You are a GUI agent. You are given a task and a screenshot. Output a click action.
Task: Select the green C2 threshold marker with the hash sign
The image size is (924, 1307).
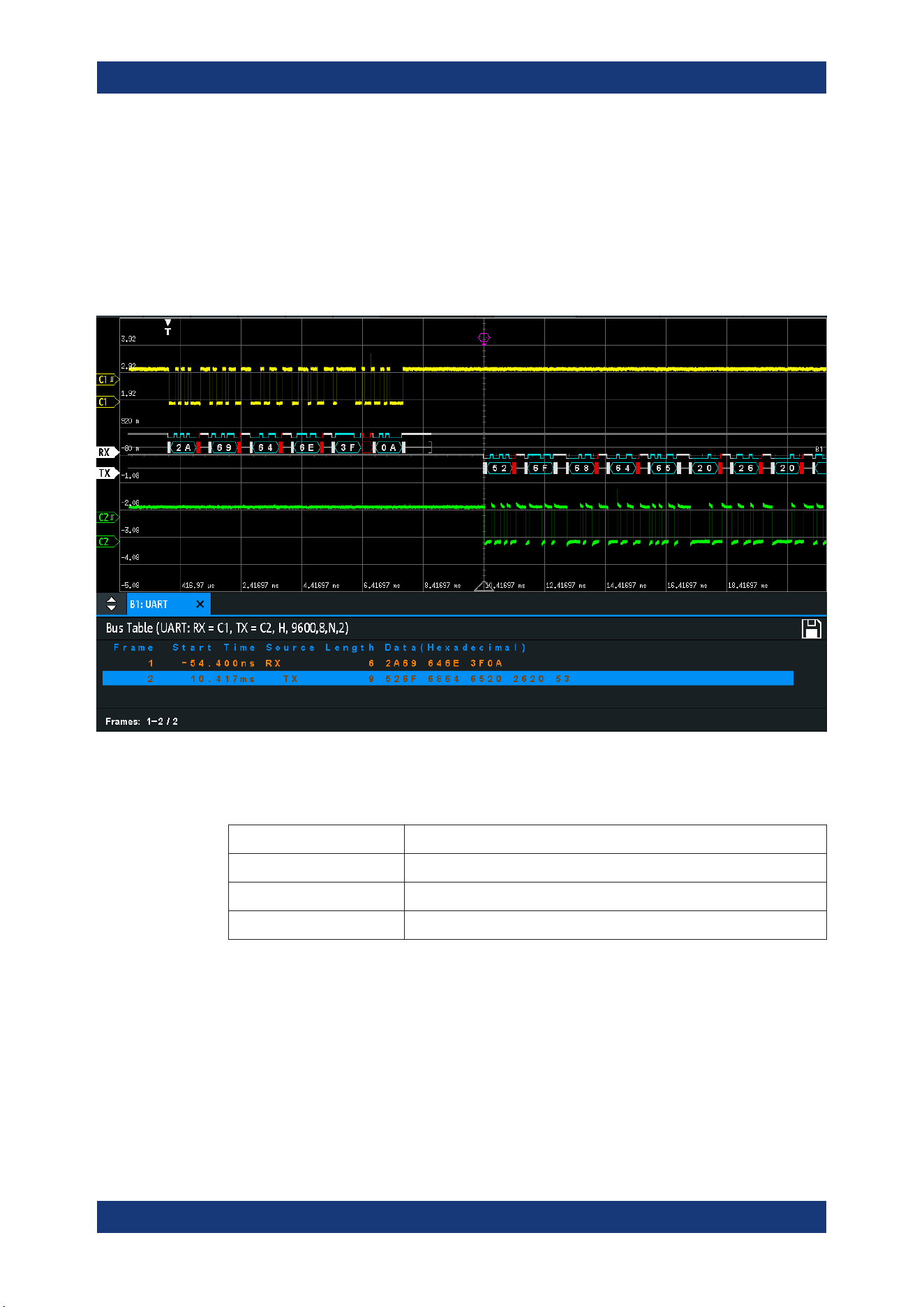pyautogui.click(x=107, y=517)
